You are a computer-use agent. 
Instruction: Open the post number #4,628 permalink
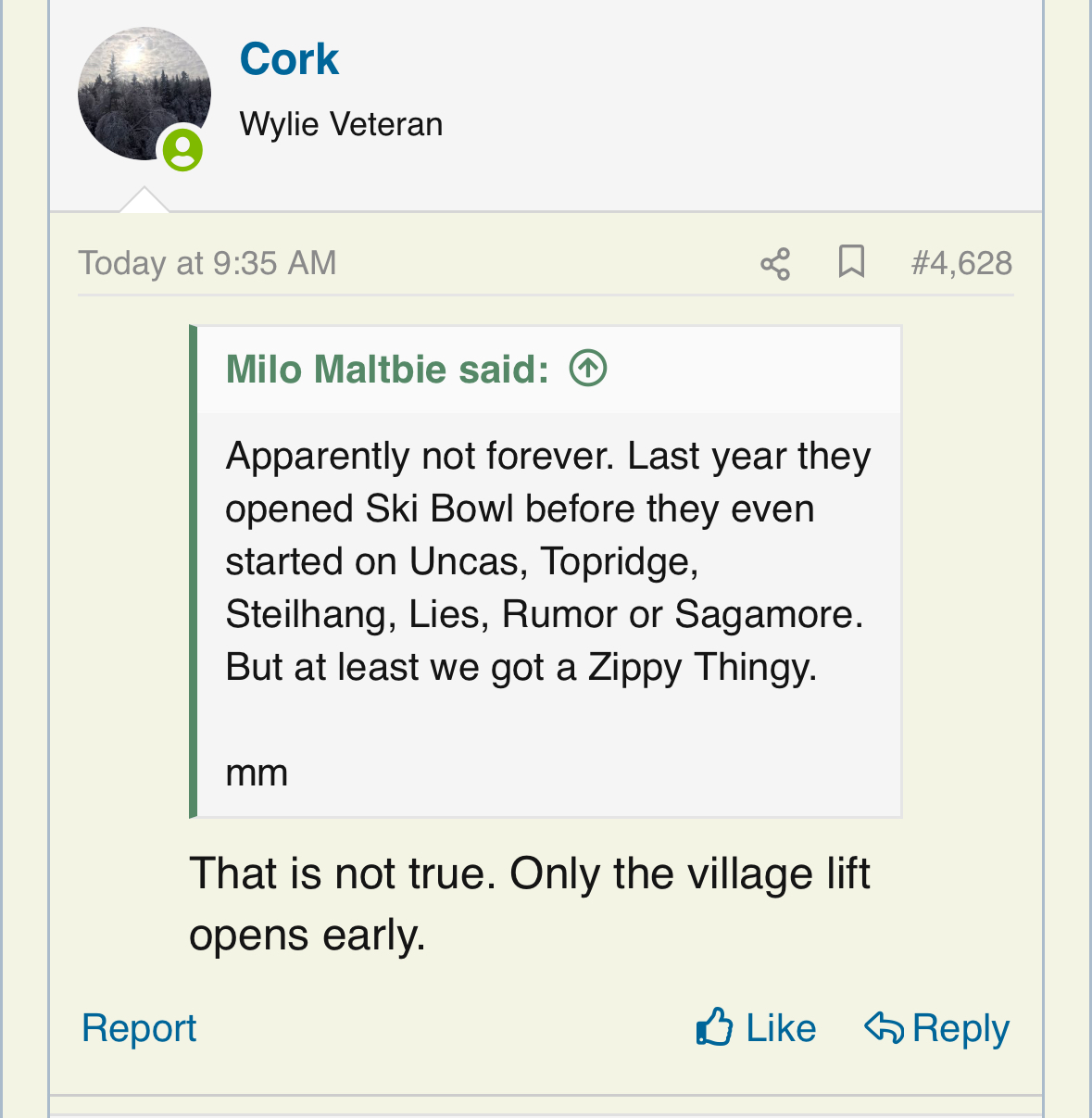(961, 263)
